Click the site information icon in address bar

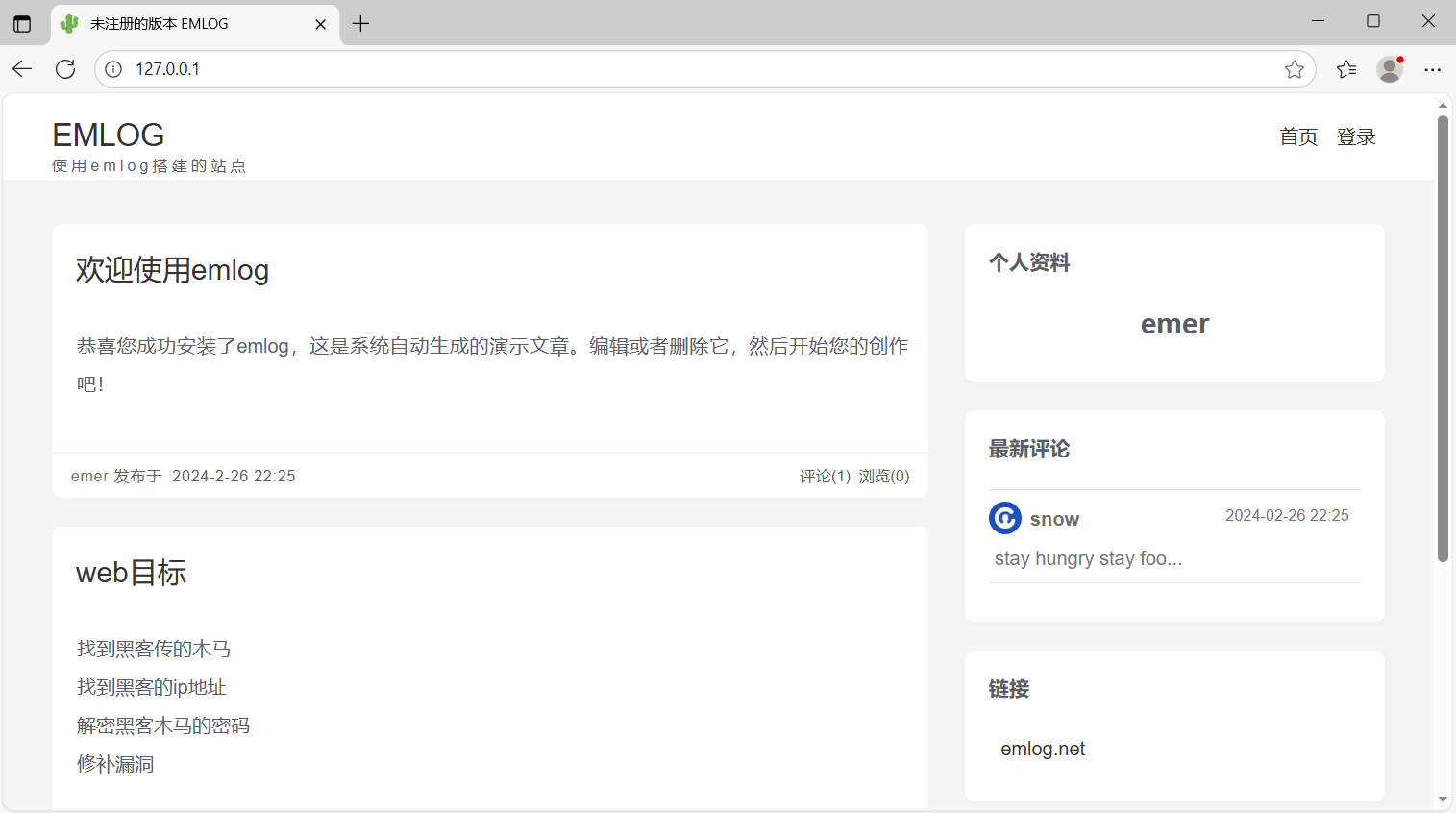tap(113, 68)
